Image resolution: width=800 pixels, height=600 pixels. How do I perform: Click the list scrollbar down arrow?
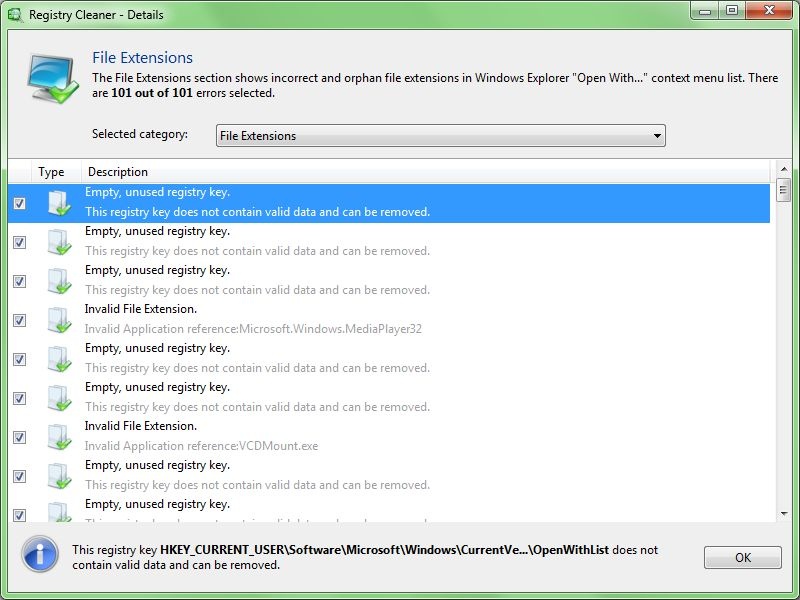coord(784,514)
